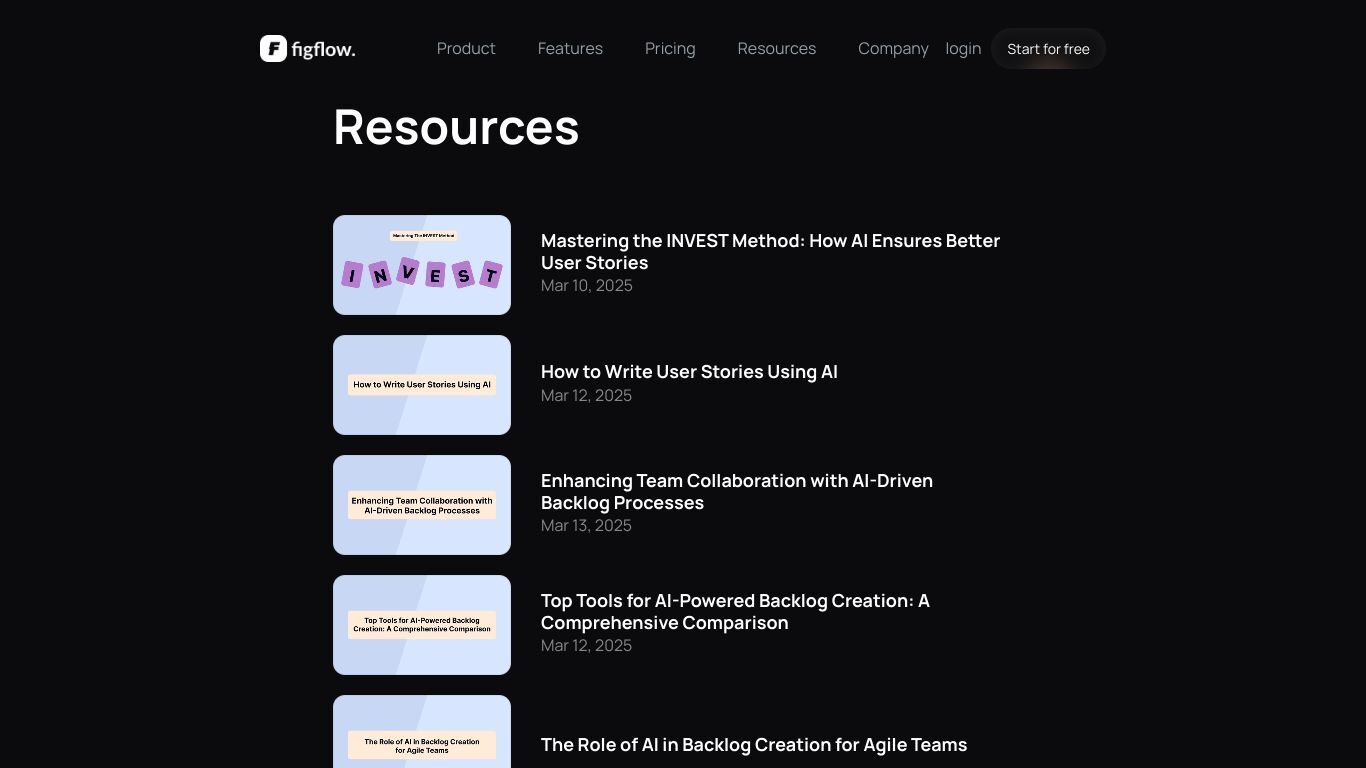Open the Enhancing Team Collaboration thumbnail
The height and width of the screenshot is (768, 1366).
[422, 505]
